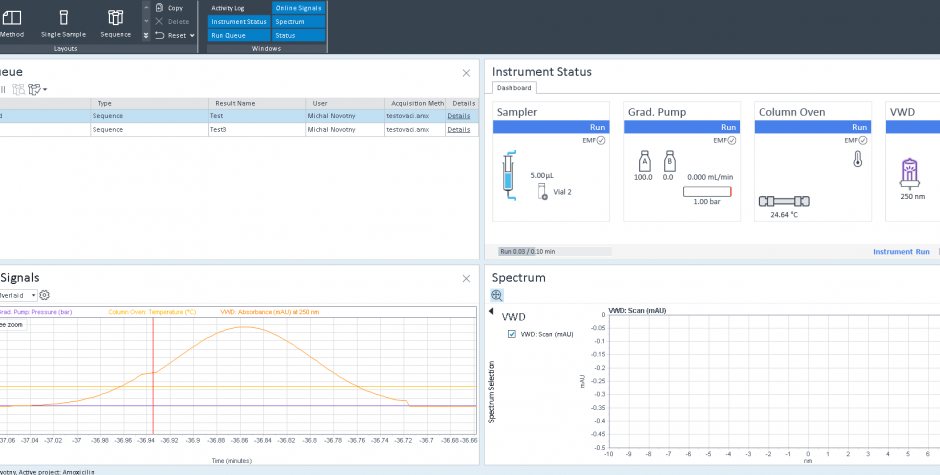Click the Instrument Run link
Image resolution: width=940 pixels, height=475 pixels.
901,252
